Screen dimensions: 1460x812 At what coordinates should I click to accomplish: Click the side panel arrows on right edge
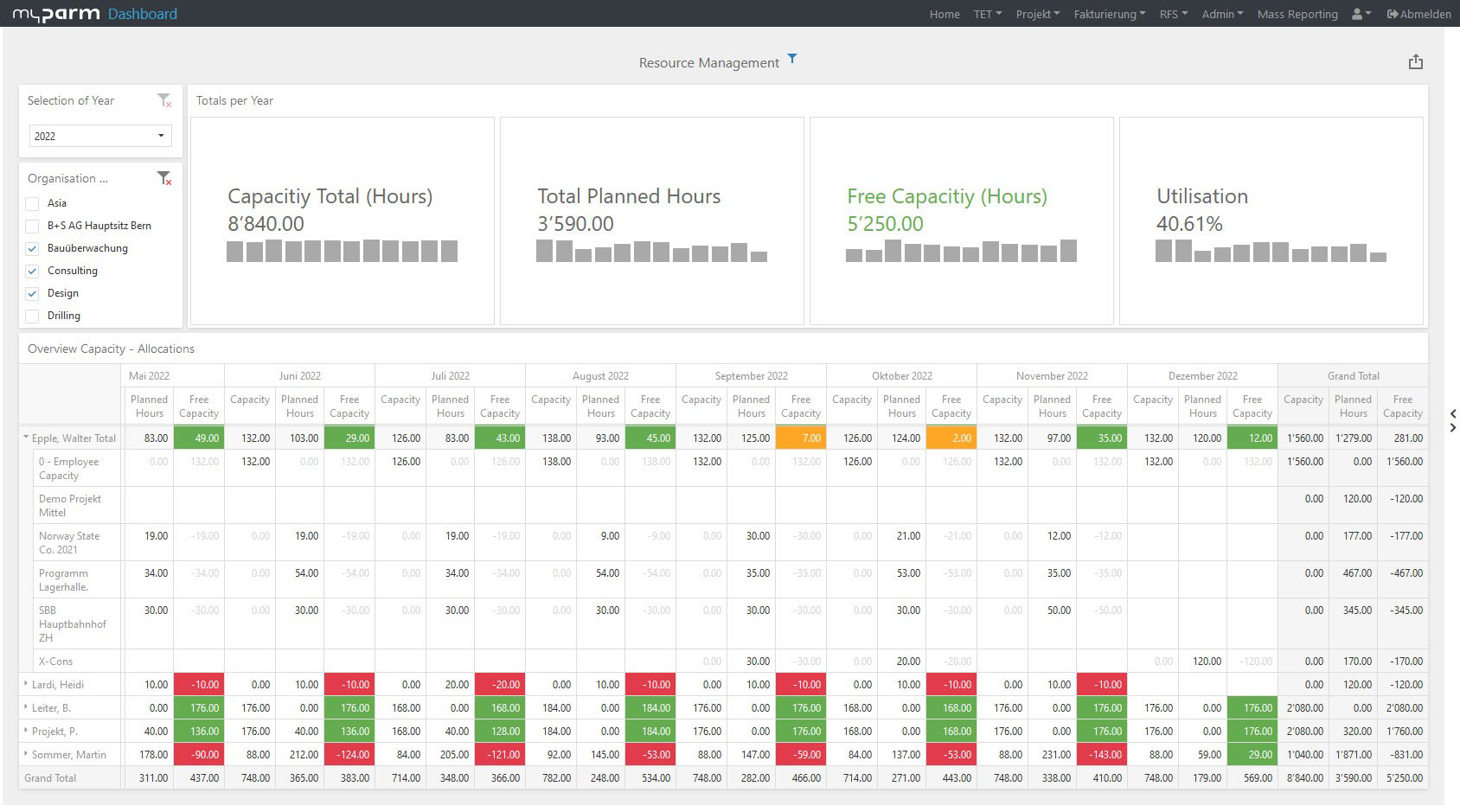point(1453,420)
